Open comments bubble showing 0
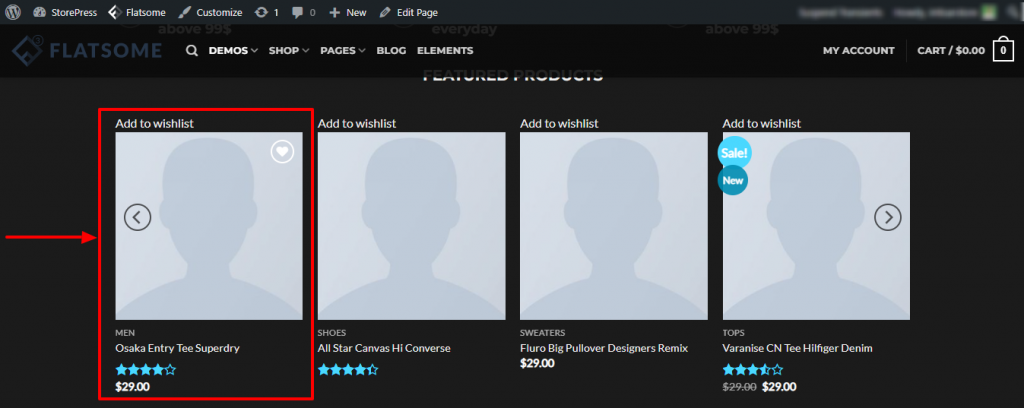This screenshot has width=1024, height=408. coord(304,12)
